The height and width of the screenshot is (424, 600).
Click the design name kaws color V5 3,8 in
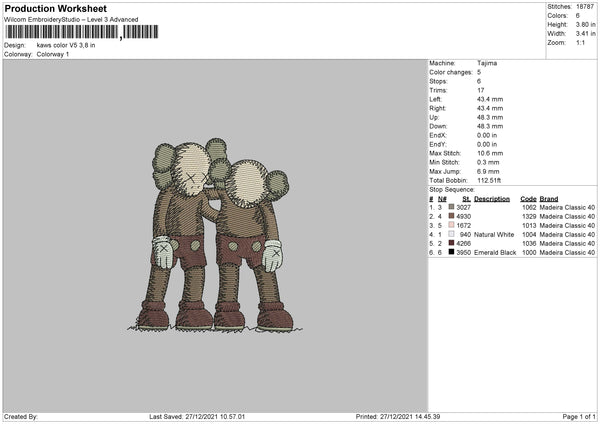point(66,45)
